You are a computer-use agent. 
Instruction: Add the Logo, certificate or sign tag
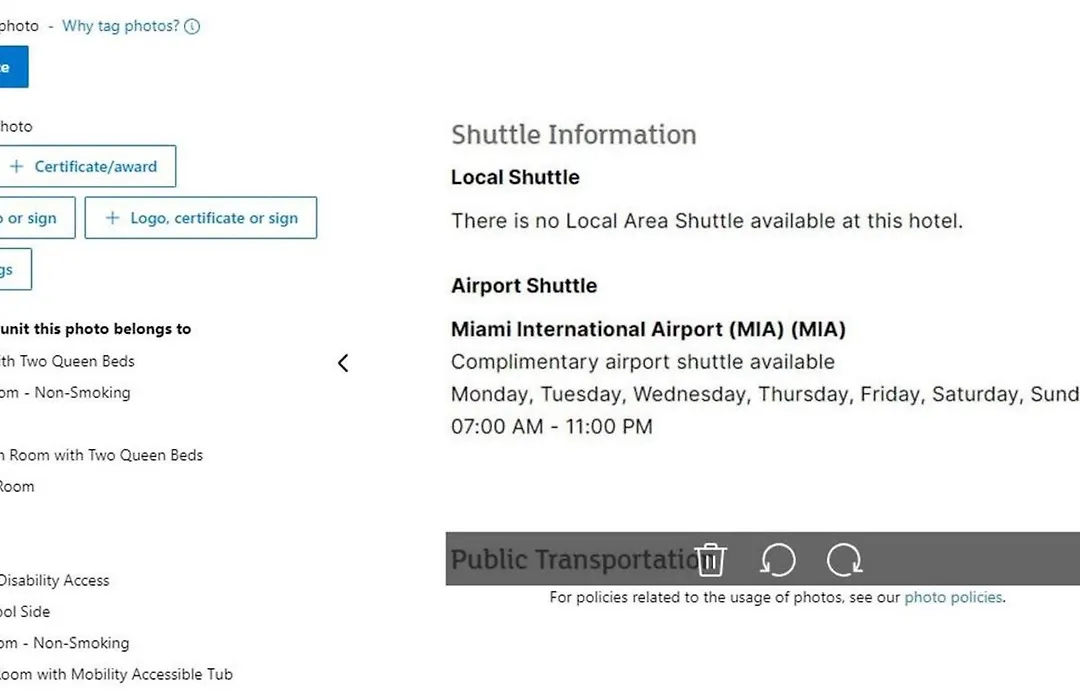(201, 218)
